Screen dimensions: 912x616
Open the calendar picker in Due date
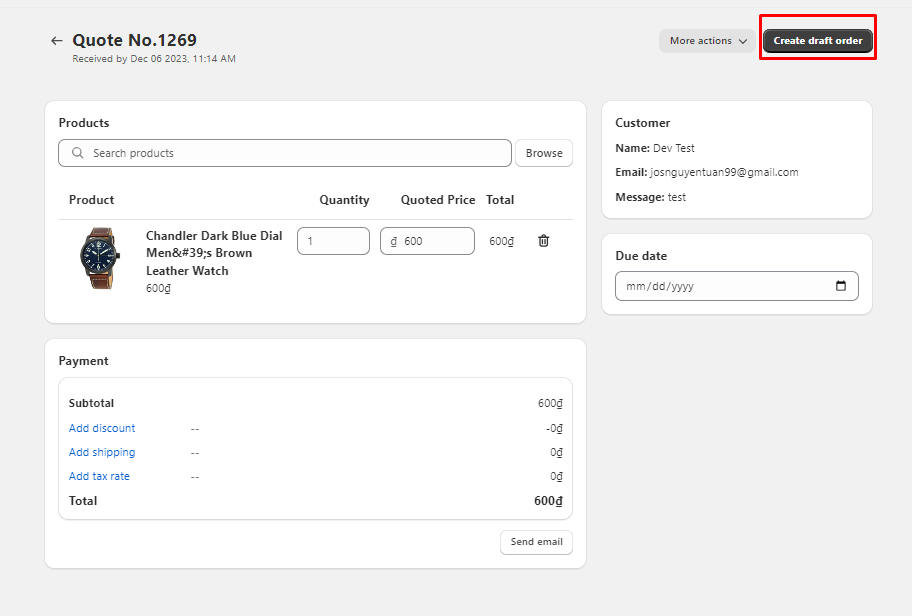(x=840, y=286)
